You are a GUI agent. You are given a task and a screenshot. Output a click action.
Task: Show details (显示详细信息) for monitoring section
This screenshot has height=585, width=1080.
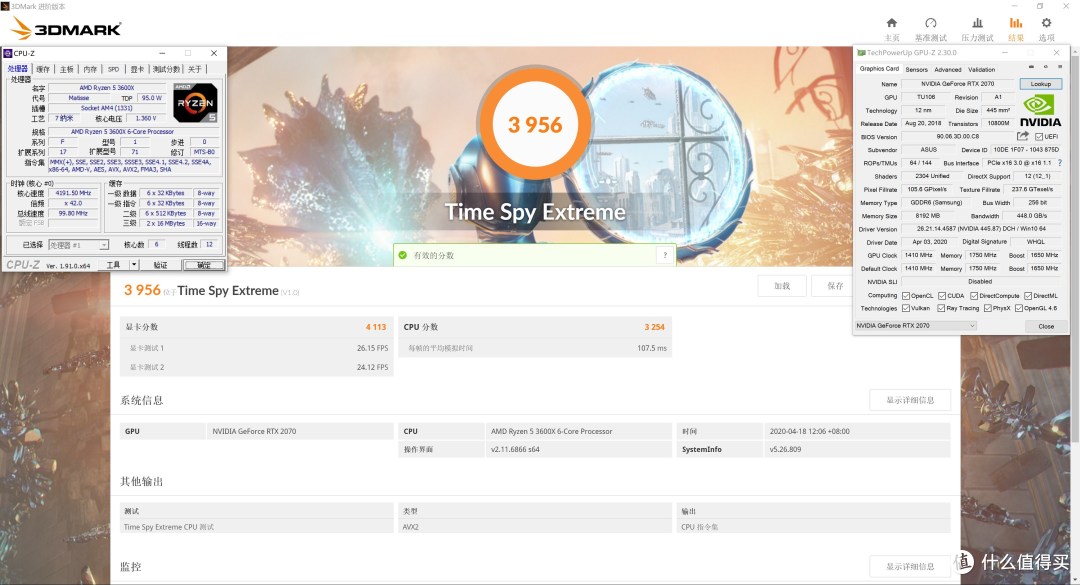[x=910, y=566]
